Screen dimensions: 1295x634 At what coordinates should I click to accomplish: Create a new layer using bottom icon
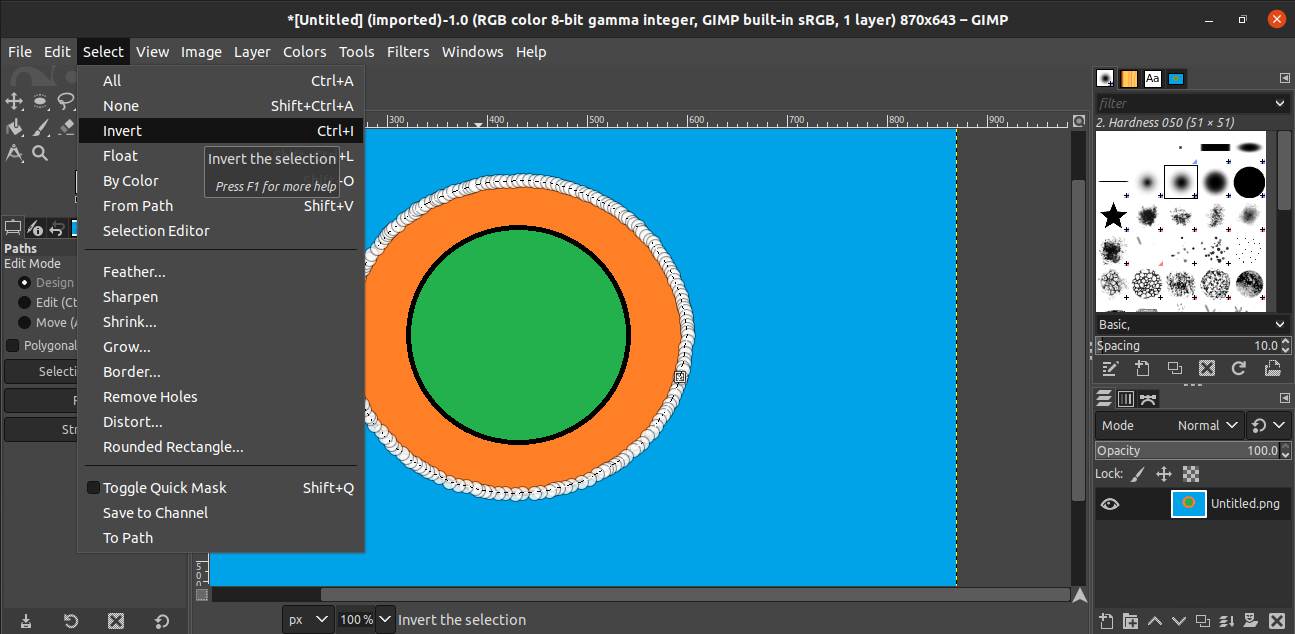1106,621
